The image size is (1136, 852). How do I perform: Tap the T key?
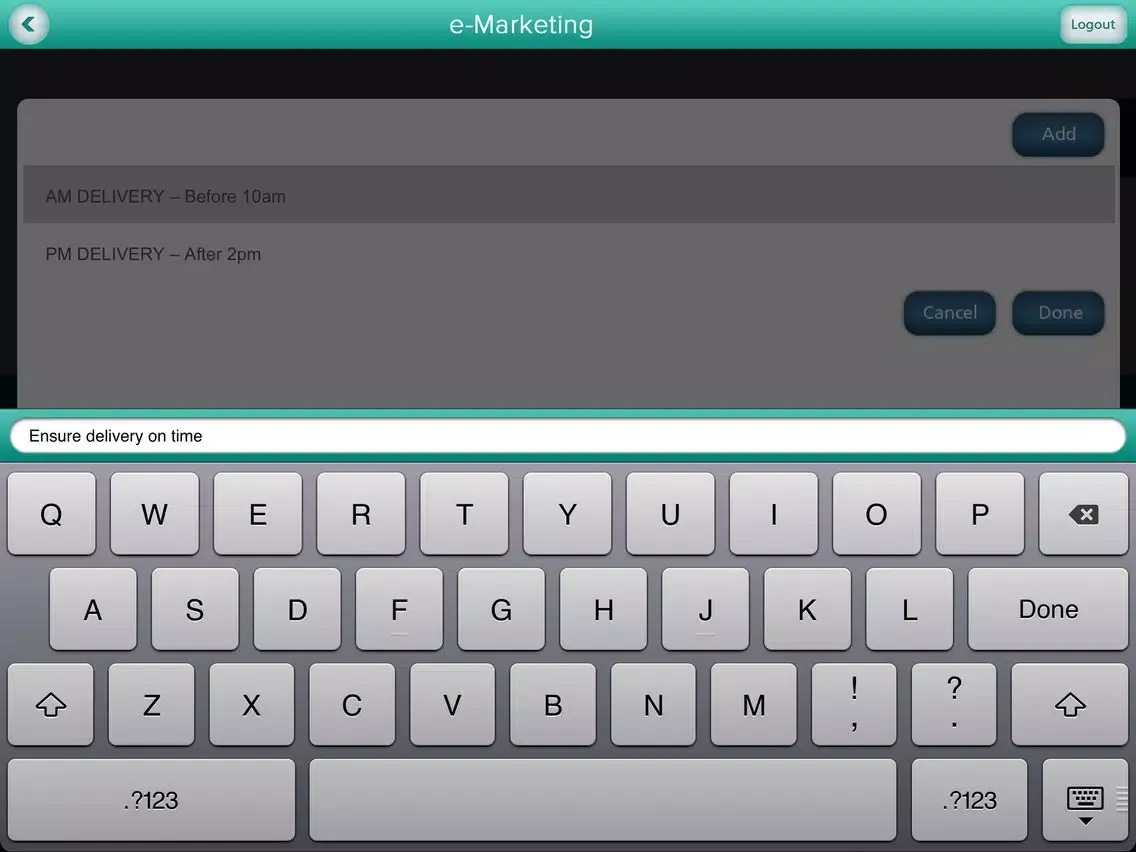[x=464, y=514]
